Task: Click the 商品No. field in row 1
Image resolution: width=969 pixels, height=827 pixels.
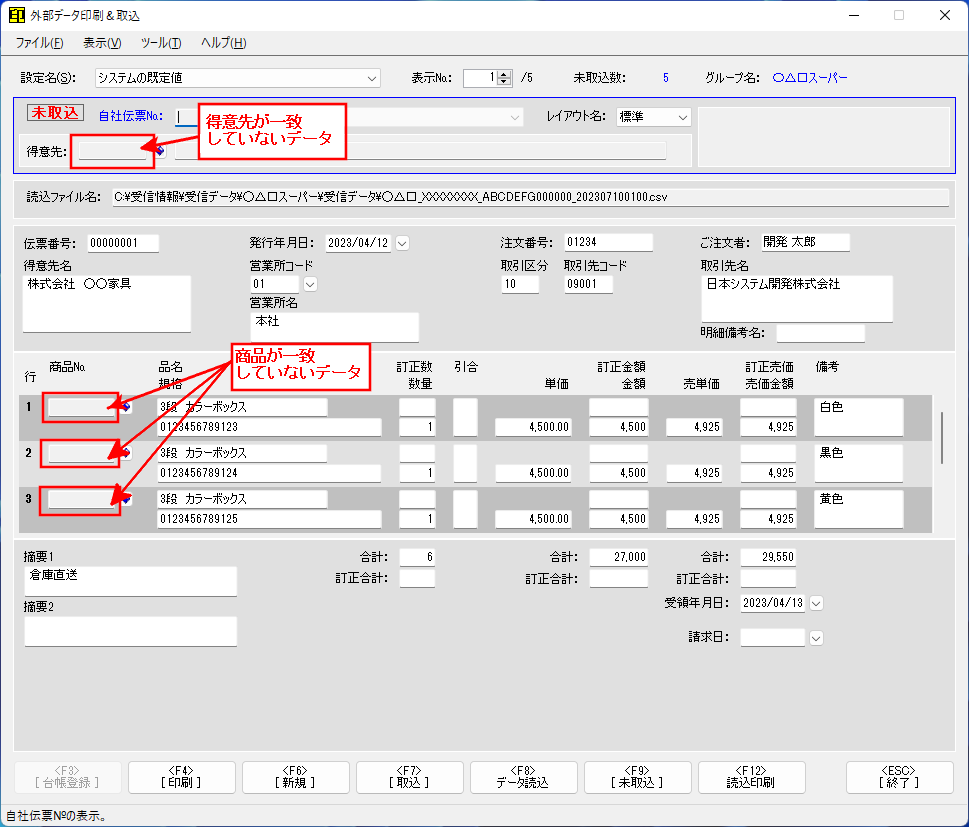Action: pos(82,407)
